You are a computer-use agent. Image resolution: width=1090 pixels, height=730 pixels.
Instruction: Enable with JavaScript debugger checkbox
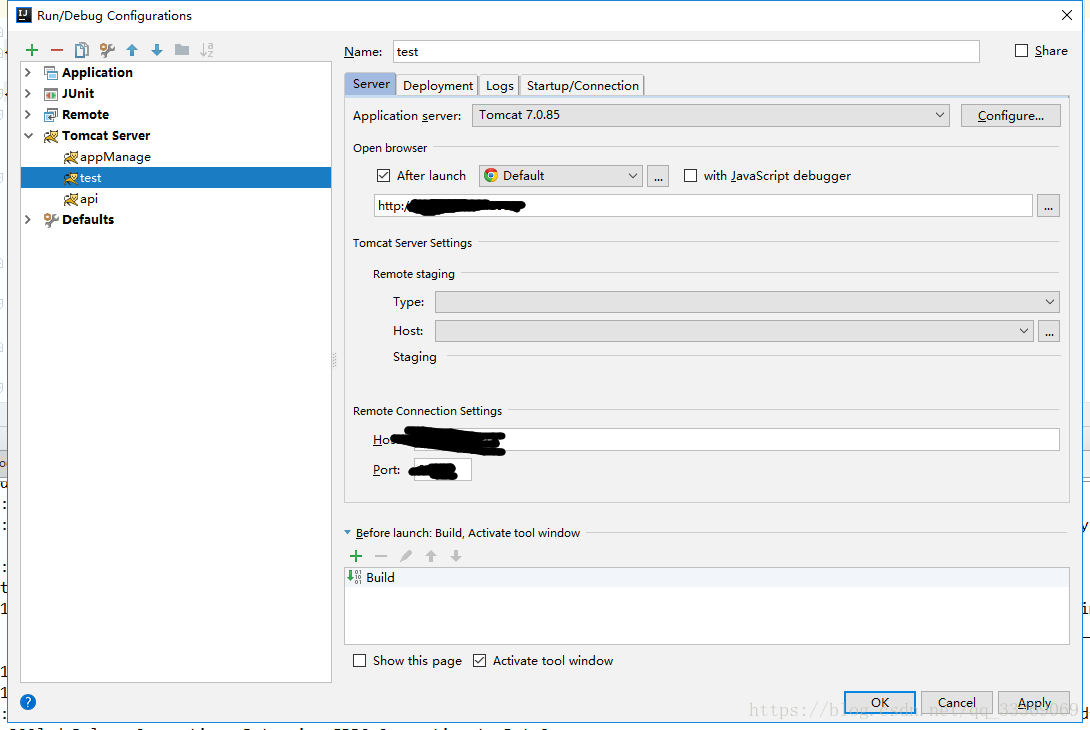tap(690, 176)
